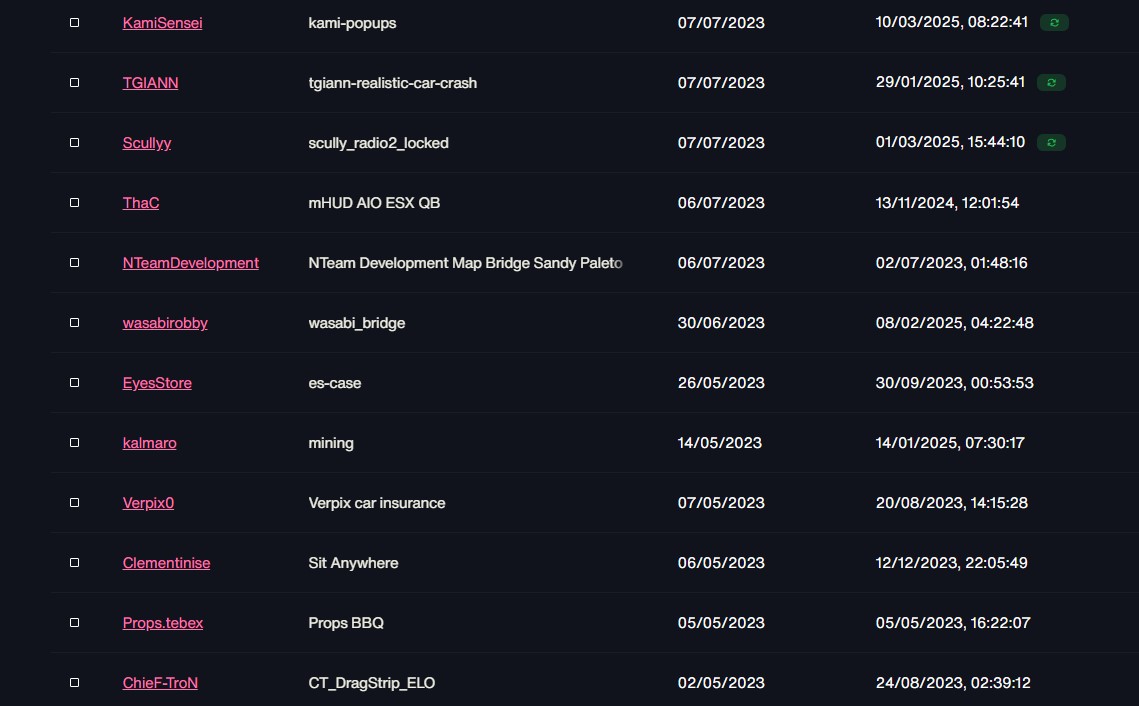Click the tgiann-realistic-car-crash resource name
This screenshot has height=706, width=1139.
[x=393, y=83]
